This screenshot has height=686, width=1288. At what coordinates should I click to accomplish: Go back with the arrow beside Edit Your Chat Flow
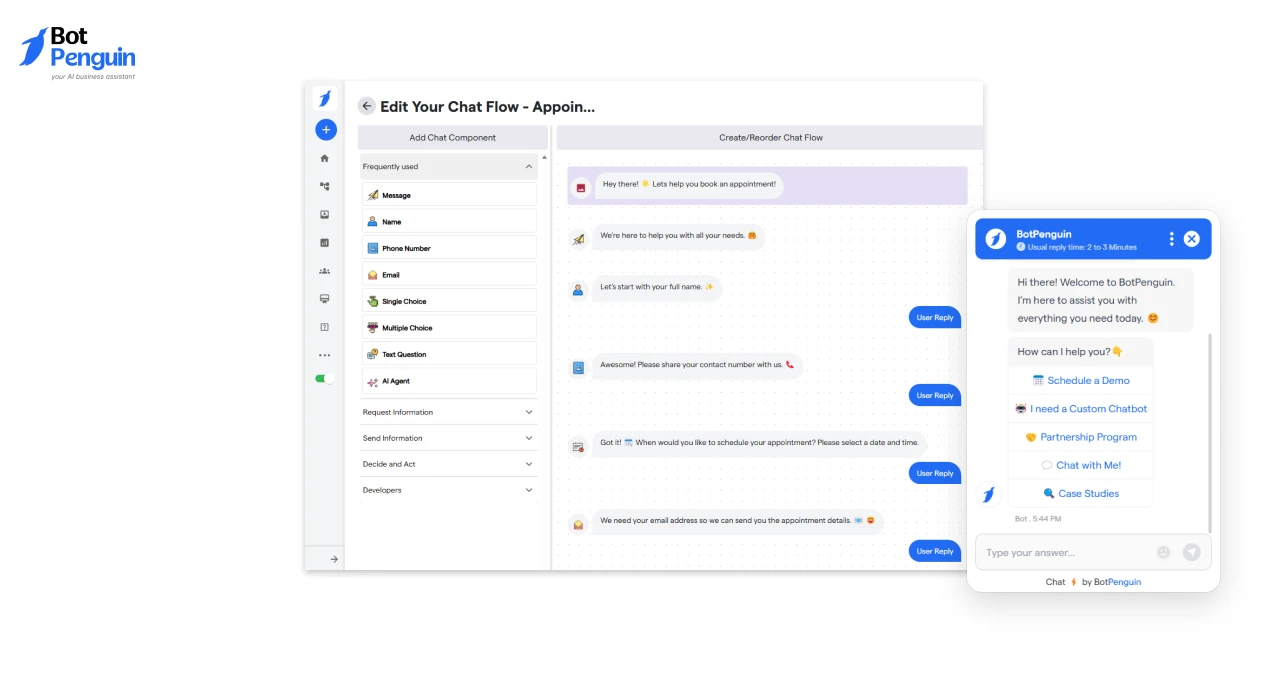[367, 106]
